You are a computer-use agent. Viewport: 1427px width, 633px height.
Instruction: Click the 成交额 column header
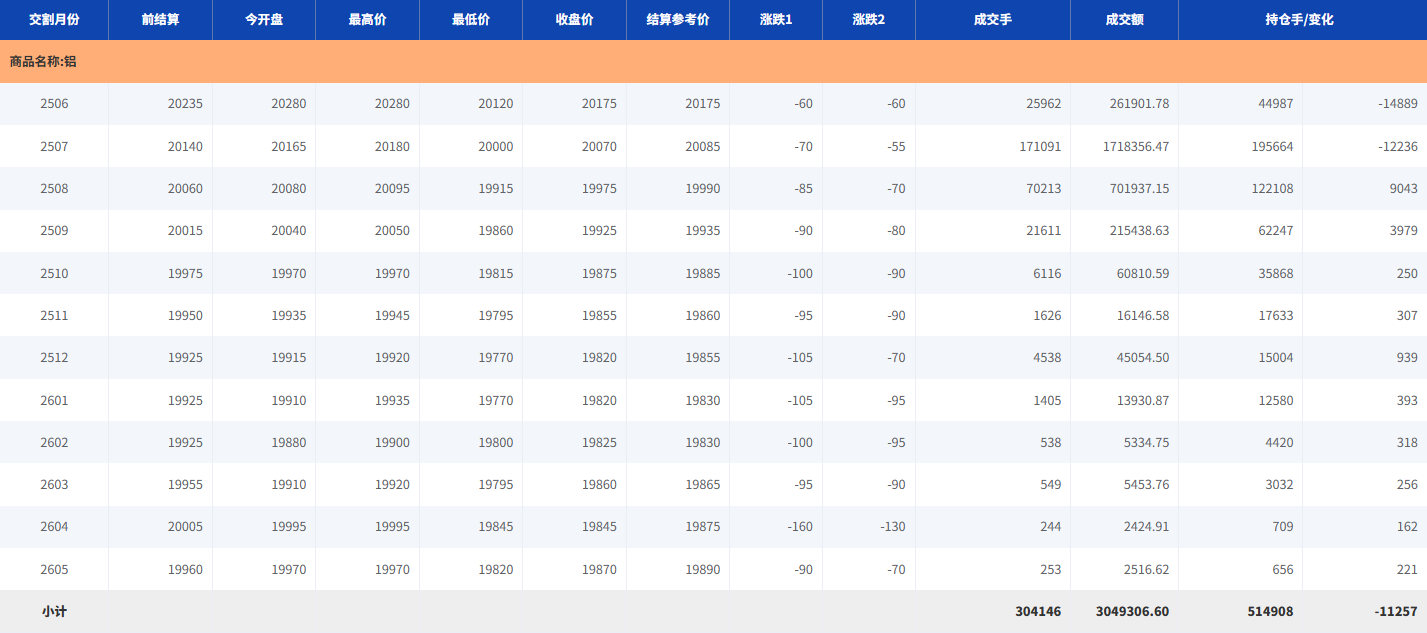click(x=1124, y=20)
